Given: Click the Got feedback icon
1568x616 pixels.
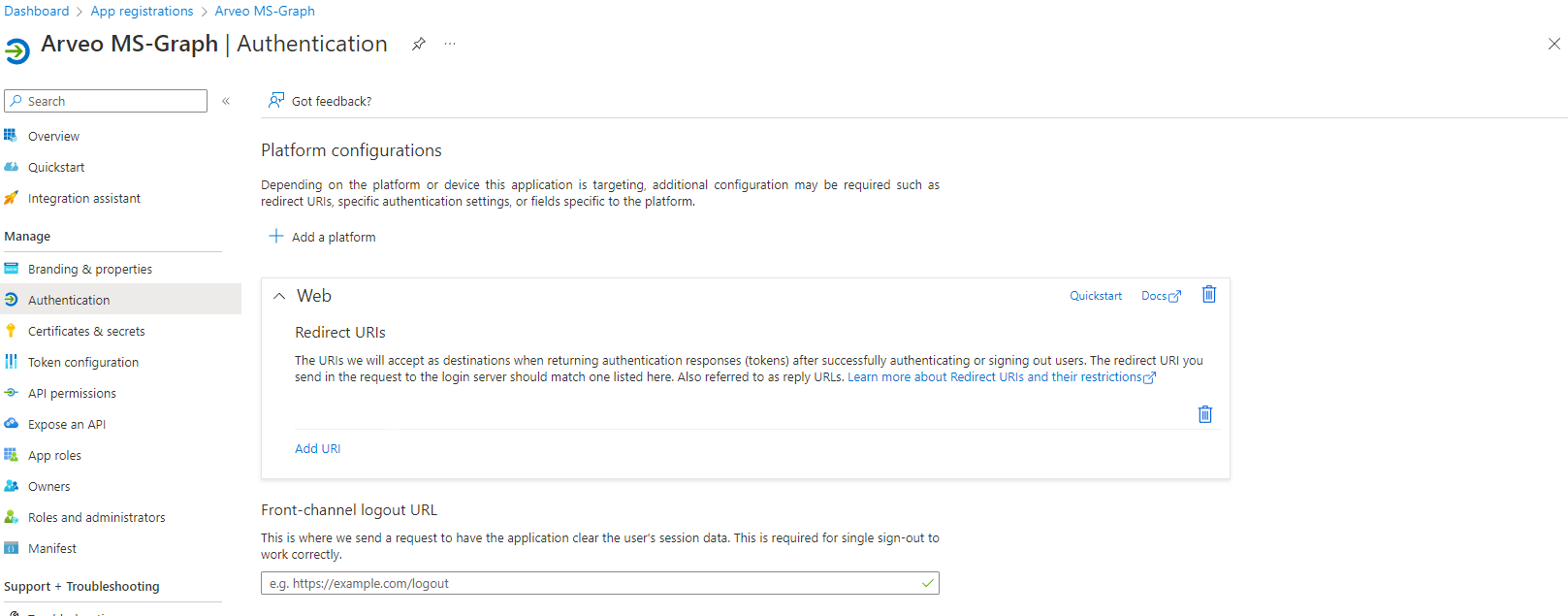Looking at the screenshot, I should point(276,101).
